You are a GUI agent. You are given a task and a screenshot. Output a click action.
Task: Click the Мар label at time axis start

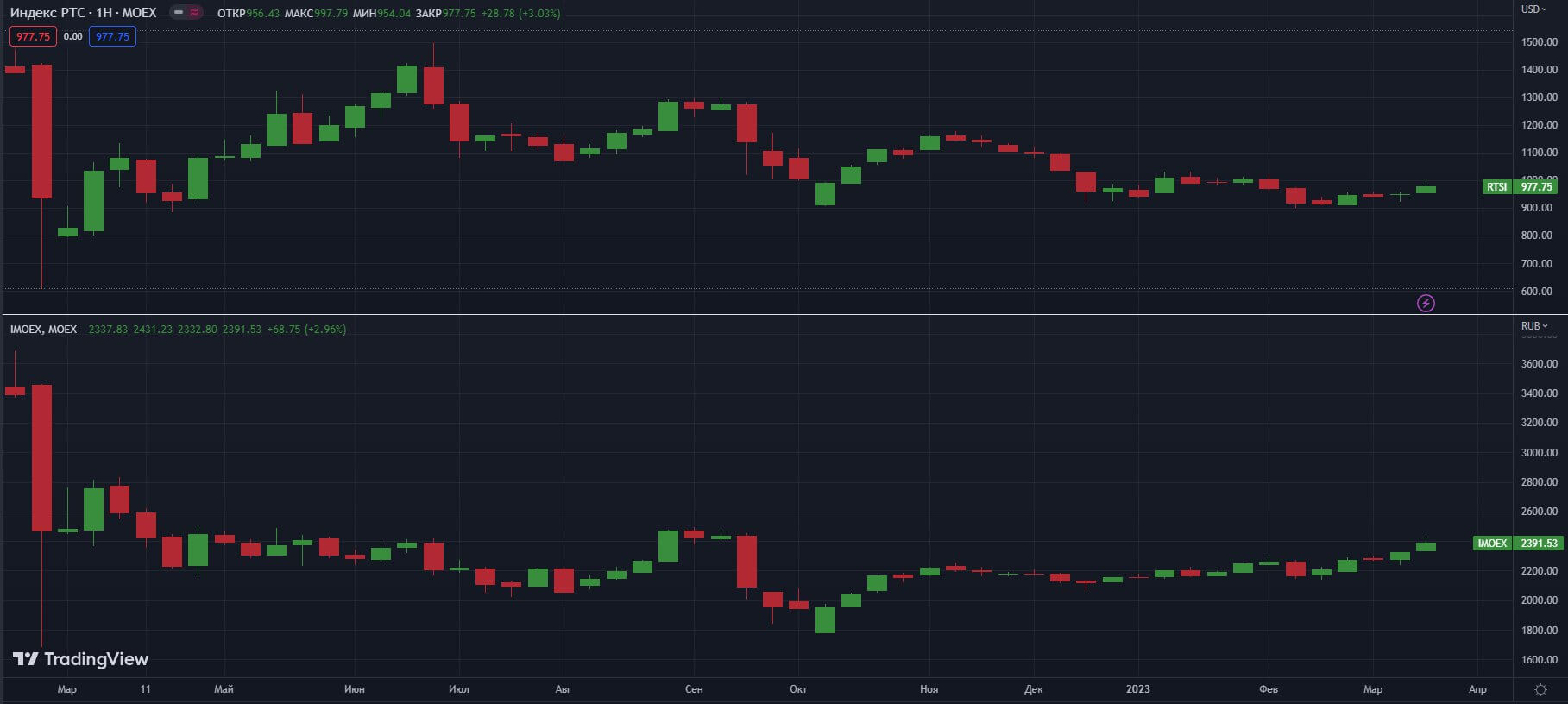[66, 689]
